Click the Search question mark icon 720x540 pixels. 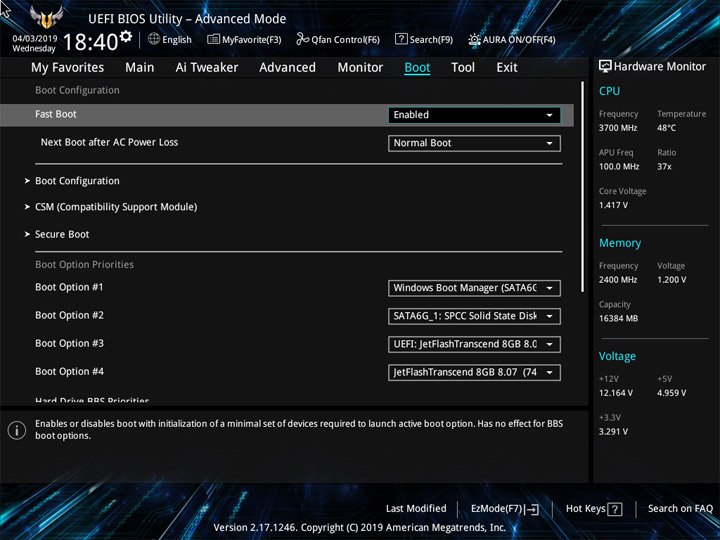pos(401,39)
